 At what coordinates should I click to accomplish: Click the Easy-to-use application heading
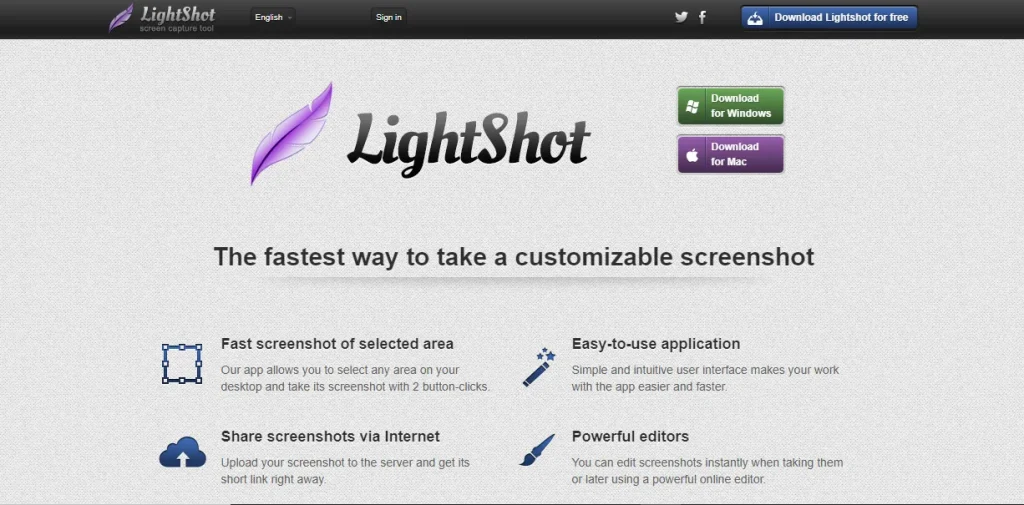pyautogui.click(x=656, y=344)
